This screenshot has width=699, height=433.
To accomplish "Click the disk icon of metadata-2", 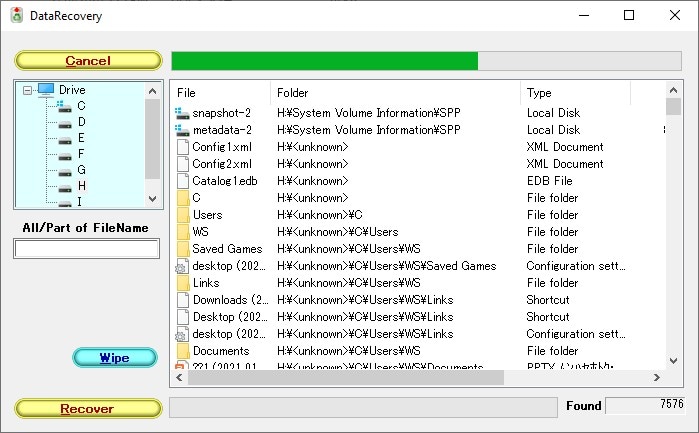I will [x=182, y=130].
